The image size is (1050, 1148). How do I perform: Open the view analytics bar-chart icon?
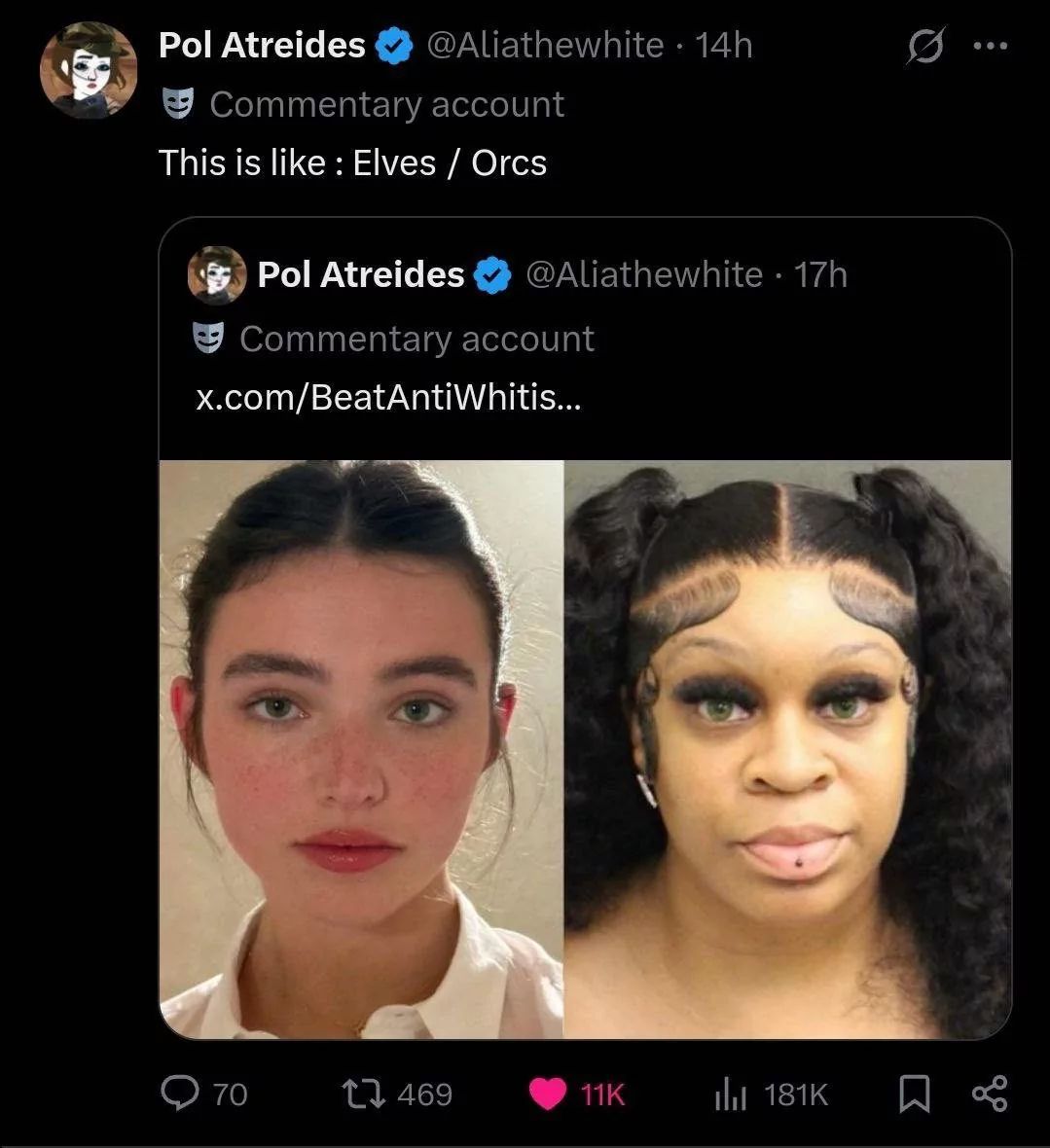(x=729, y=1094)
